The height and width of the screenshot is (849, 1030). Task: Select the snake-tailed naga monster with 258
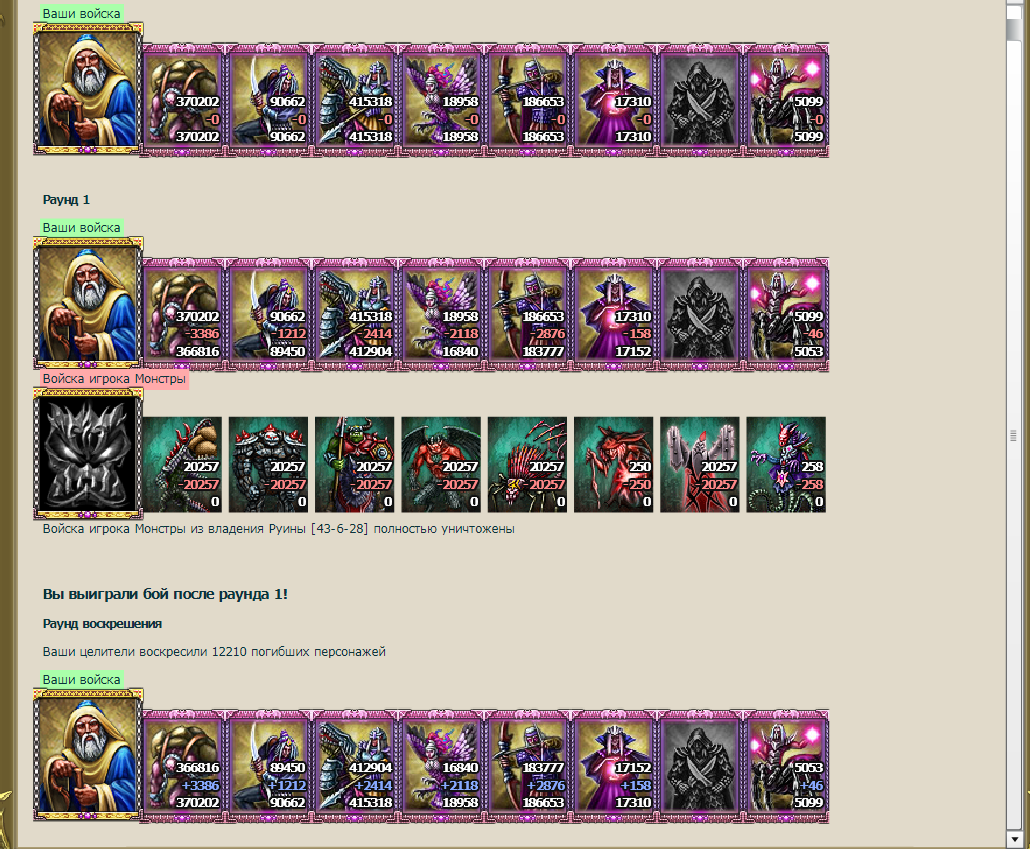[x=786, y=465]
